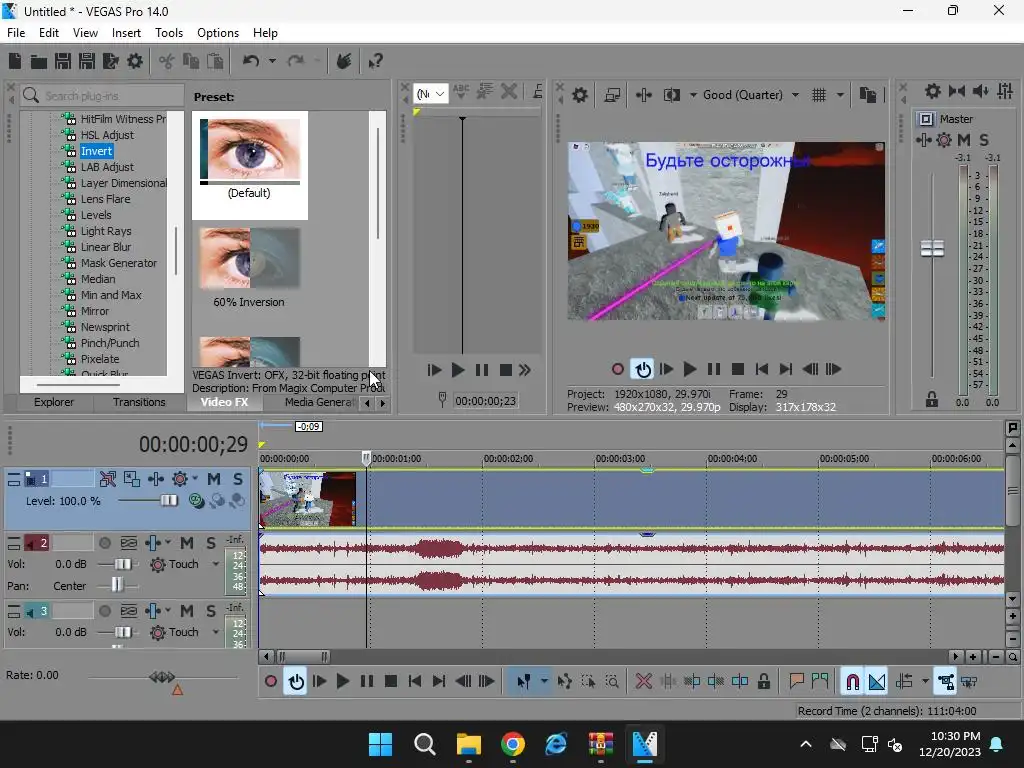Click the Save icon in toolbar
The width and height of the screenshot is (1024, 768).
coord(63,61)
